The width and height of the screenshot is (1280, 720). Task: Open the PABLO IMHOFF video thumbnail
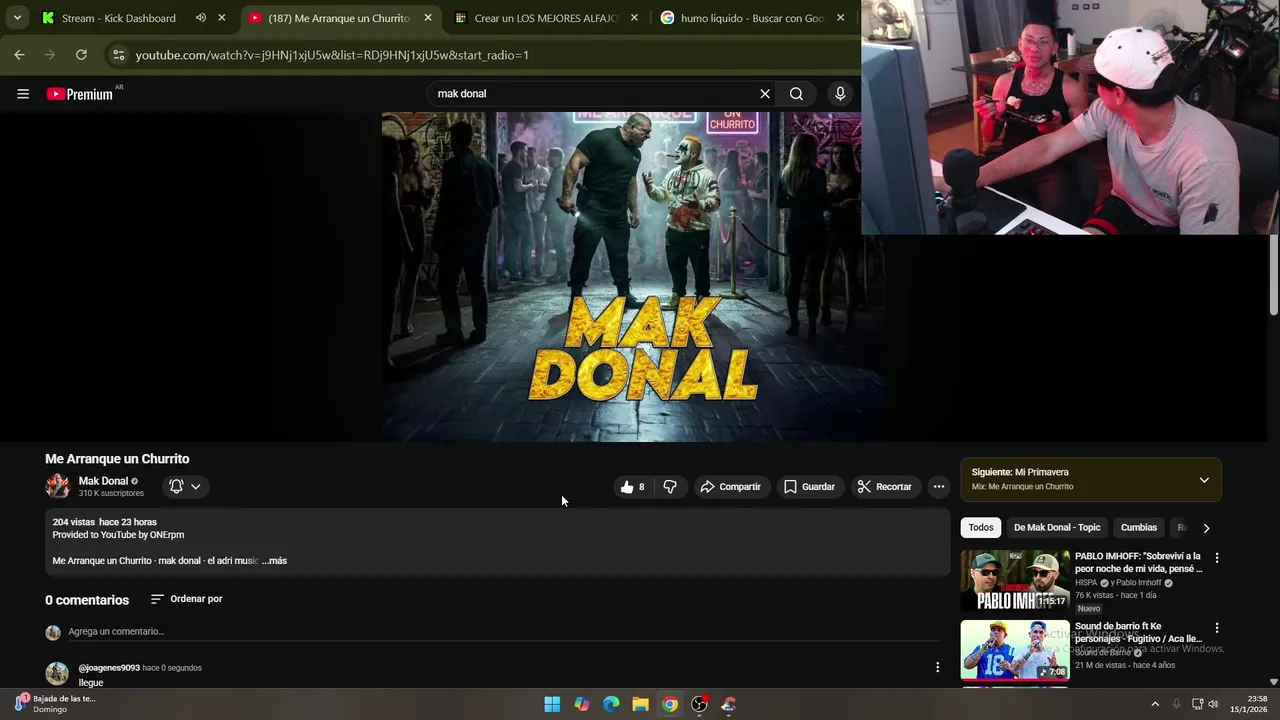(x=1015, y=581)
